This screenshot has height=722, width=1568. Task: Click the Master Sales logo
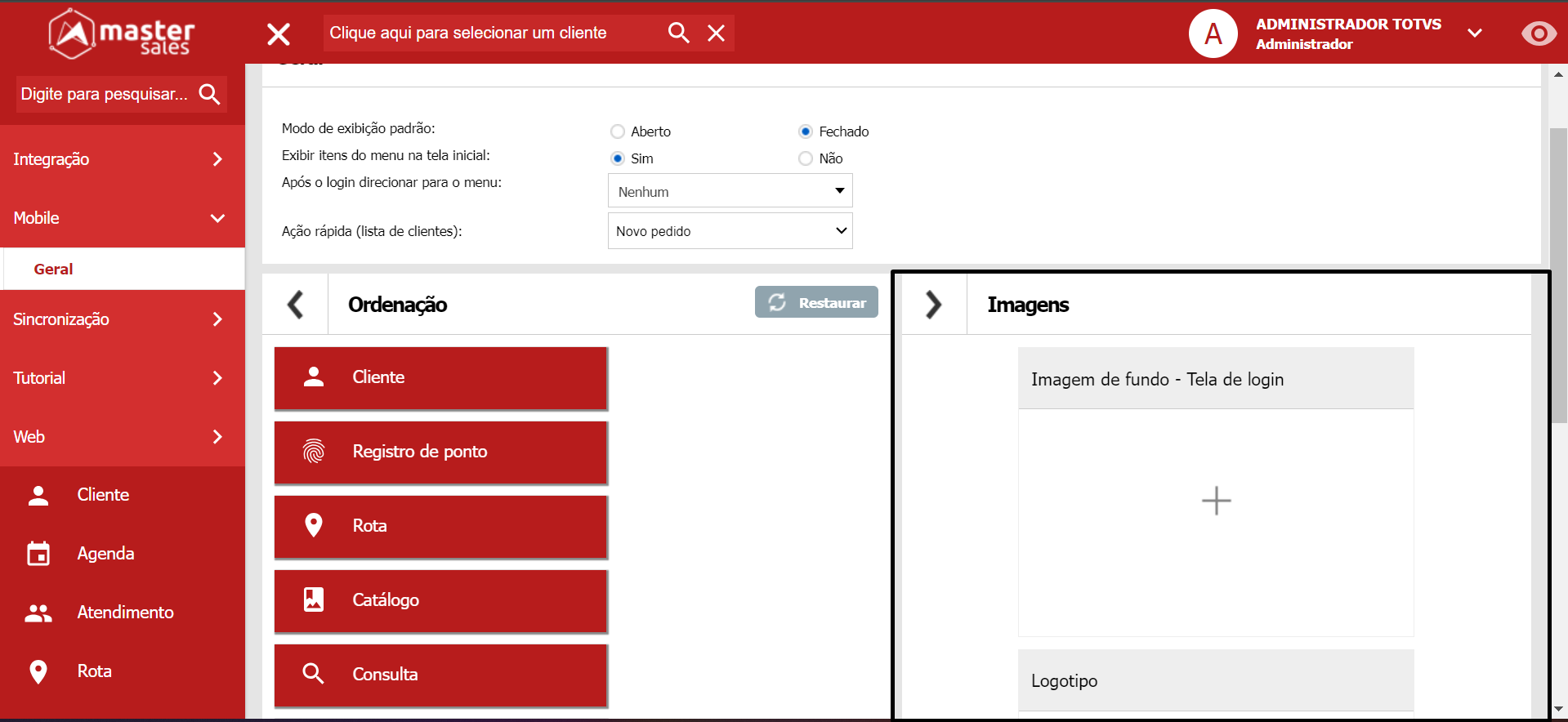pyautogui.click(x=121, y=33)
